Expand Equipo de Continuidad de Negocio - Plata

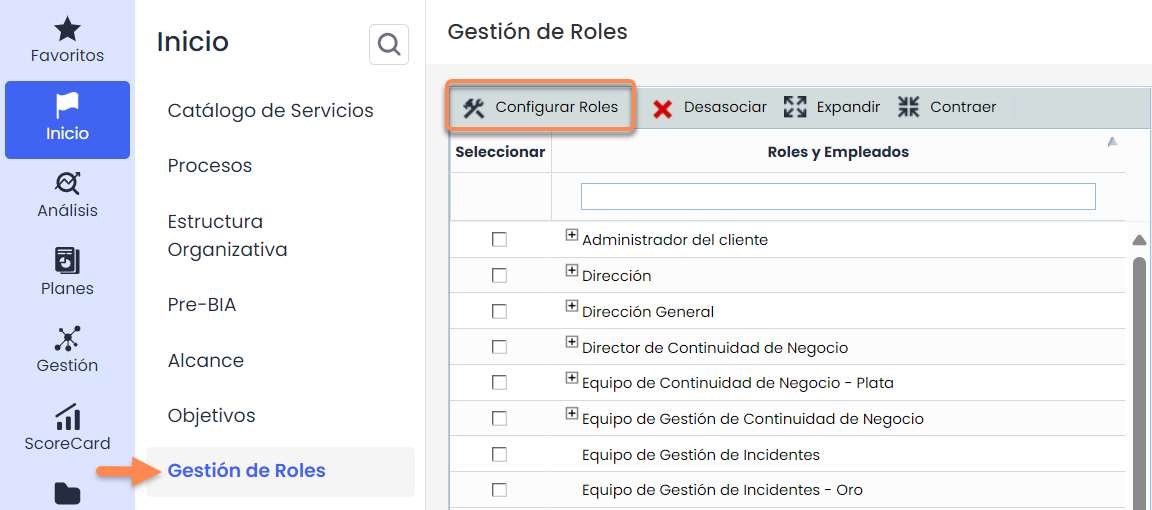572,378
